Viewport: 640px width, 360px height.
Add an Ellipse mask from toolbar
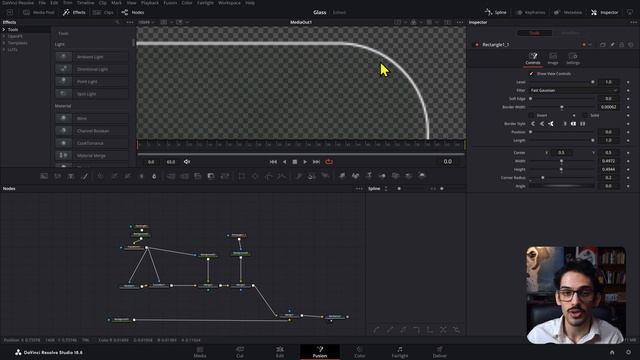coord(255,176)
